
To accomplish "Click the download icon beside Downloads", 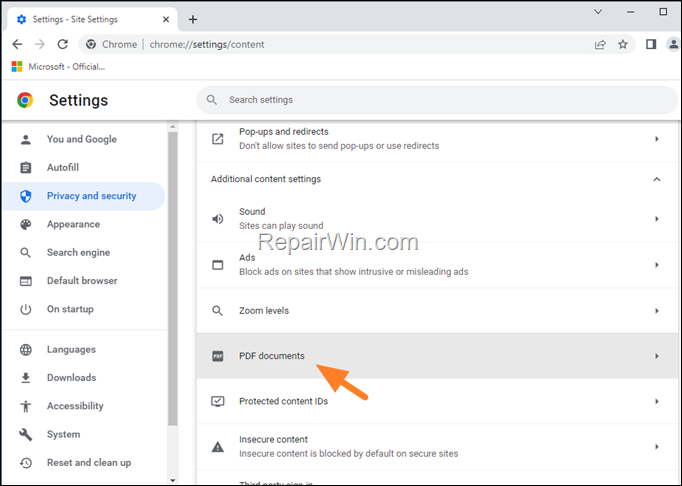I will tap(26, 378).
